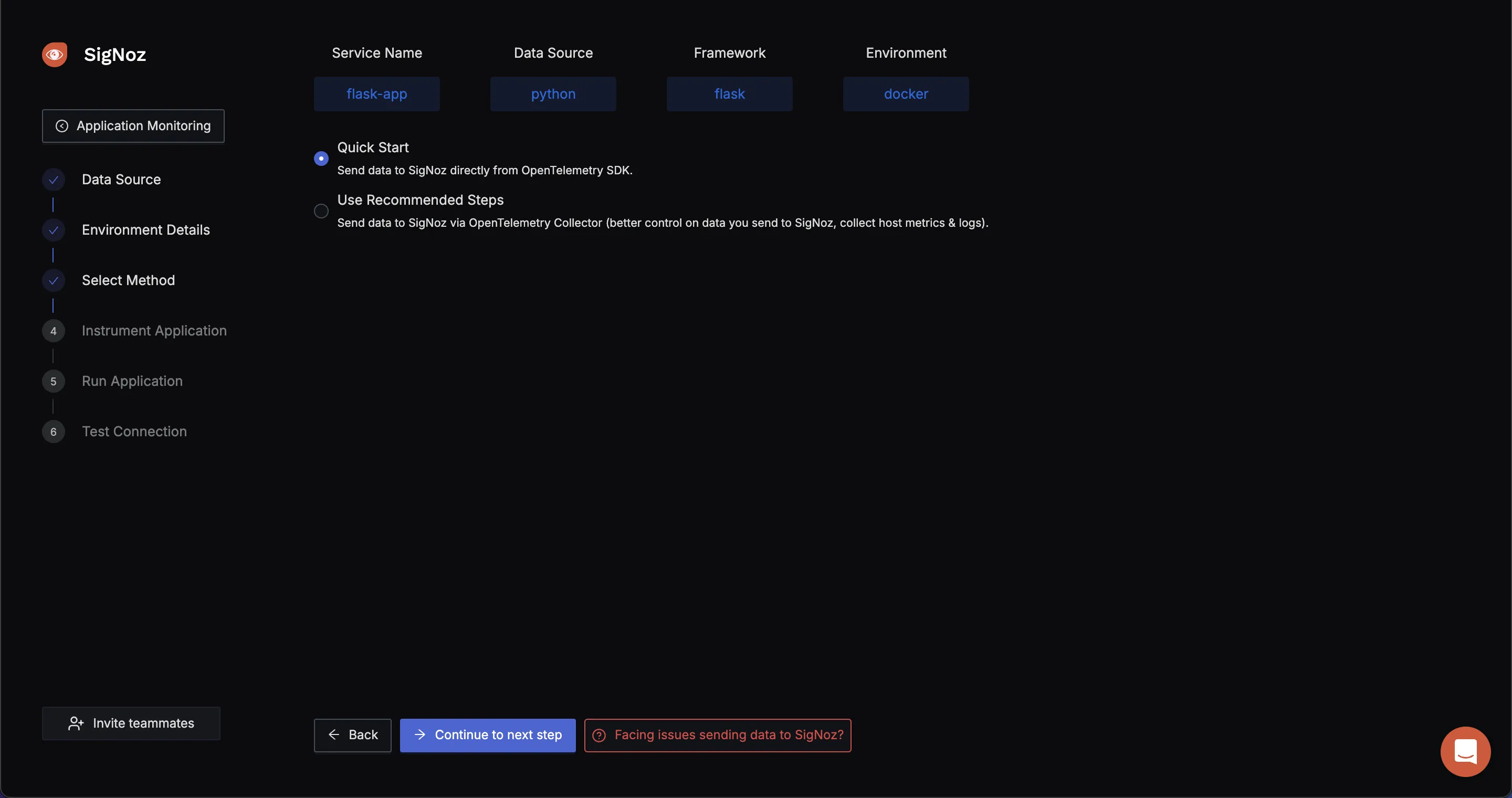The image size is (1512, 798).
Task: Open the Test Connection step
Action: [x=134, y=432]
